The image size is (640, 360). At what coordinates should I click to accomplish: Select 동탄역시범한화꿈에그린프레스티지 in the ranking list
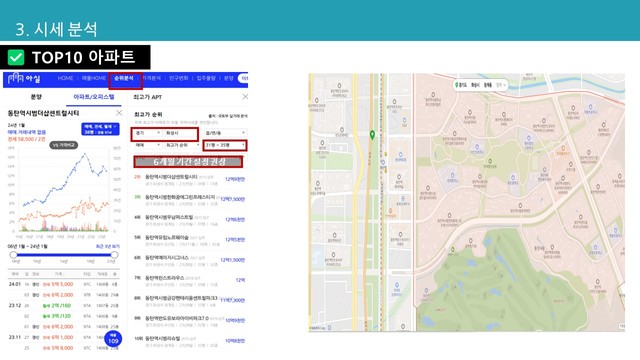pos(180,197)
